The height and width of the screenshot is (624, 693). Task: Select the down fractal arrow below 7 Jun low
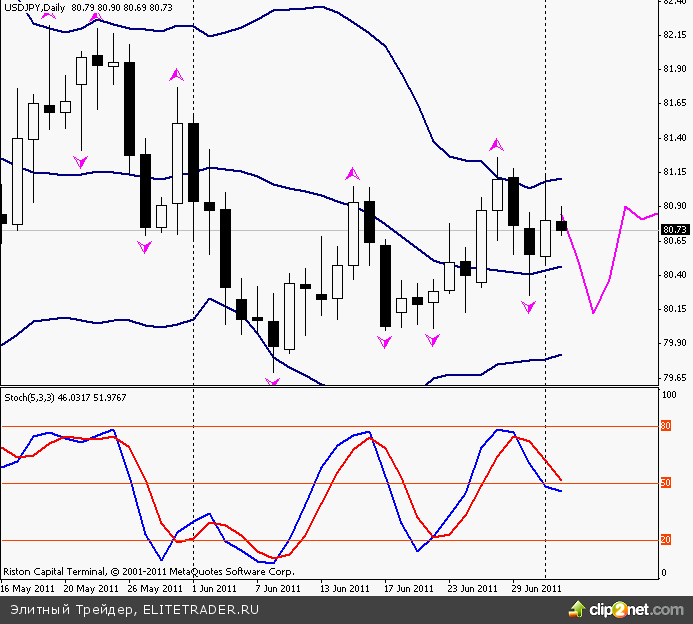[x=272, y=381]
